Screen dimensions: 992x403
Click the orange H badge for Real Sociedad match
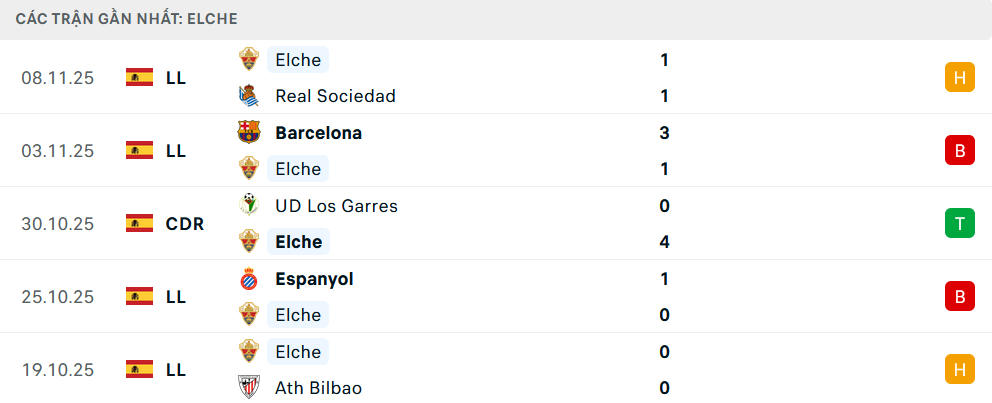(959, 77)
